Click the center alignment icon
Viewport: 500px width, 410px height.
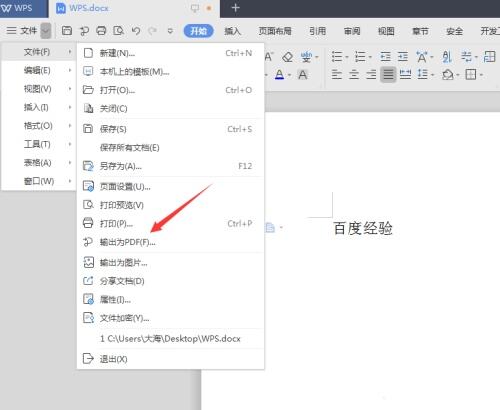click(354, 74)
